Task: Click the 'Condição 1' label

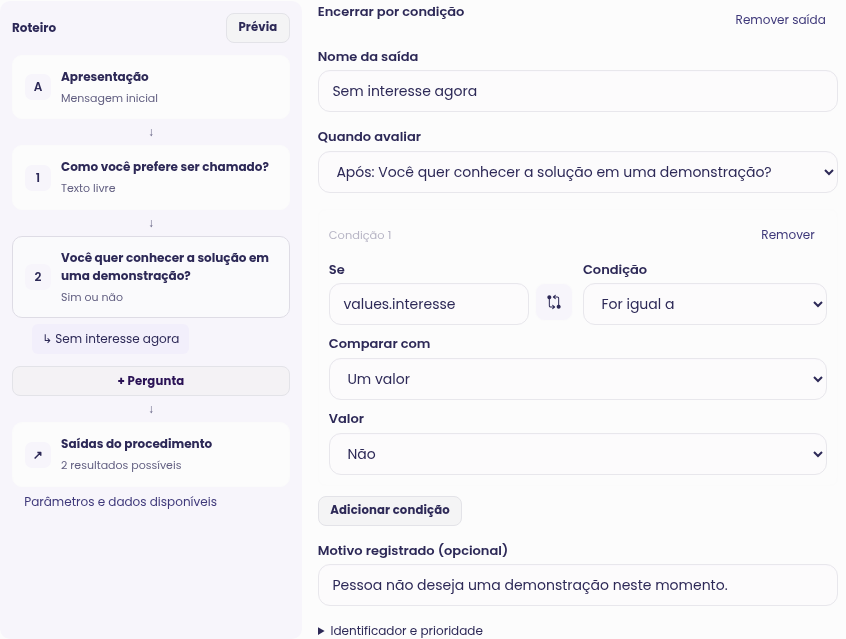Action: tap(360, 235)
